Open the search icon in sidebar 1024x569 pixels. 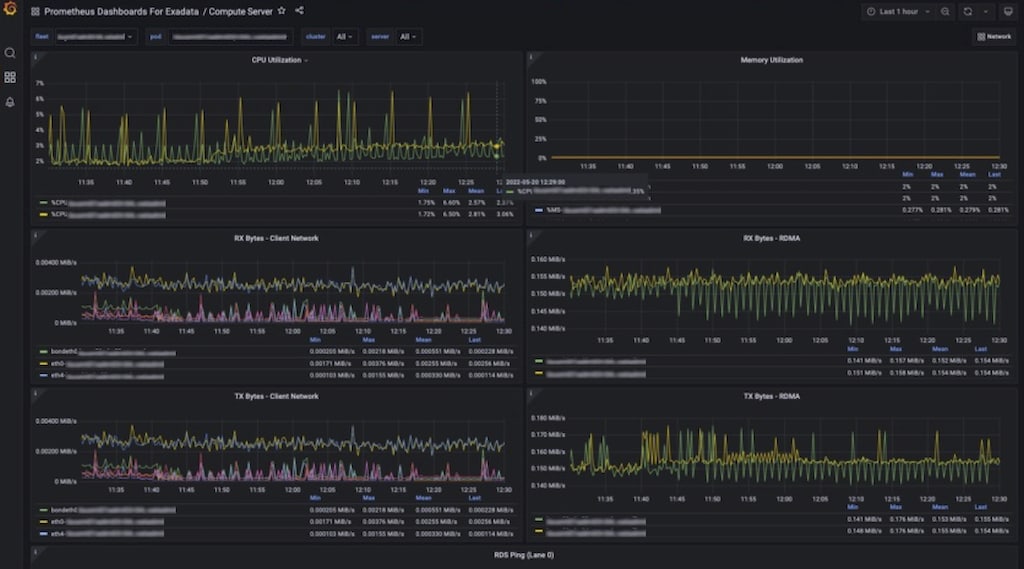(x=10, y=53)
